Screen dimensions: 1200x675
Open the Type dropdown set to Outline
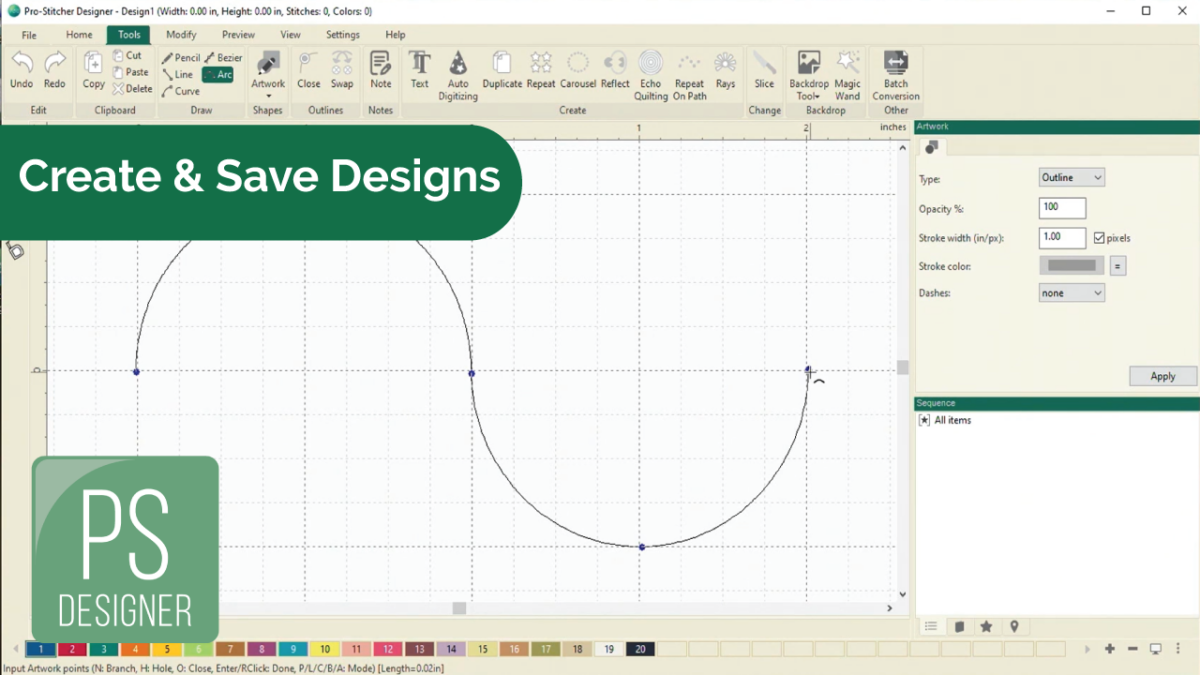coord(1071,177)
